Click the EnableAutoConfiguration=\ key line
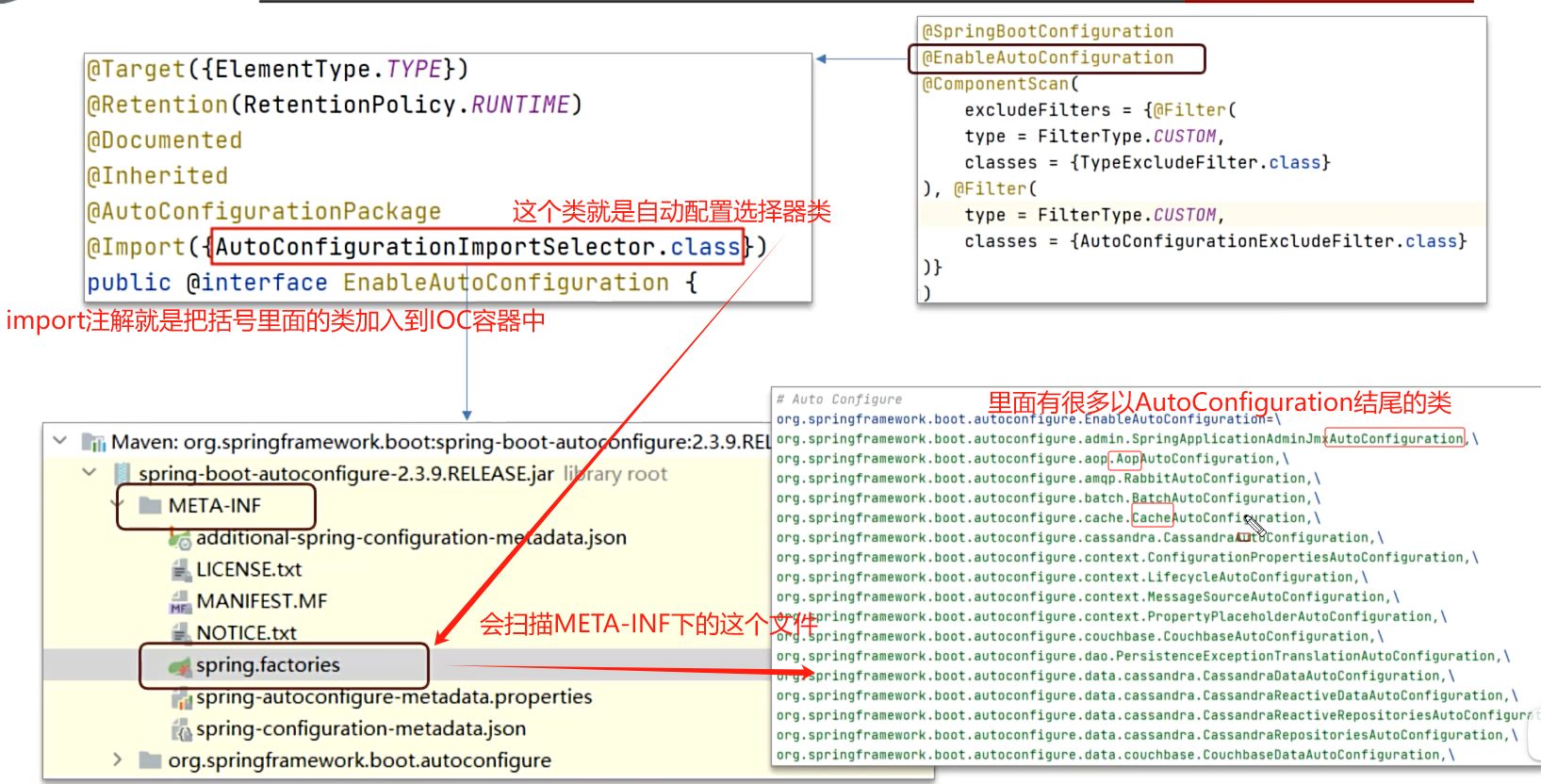 point(1028,419)
